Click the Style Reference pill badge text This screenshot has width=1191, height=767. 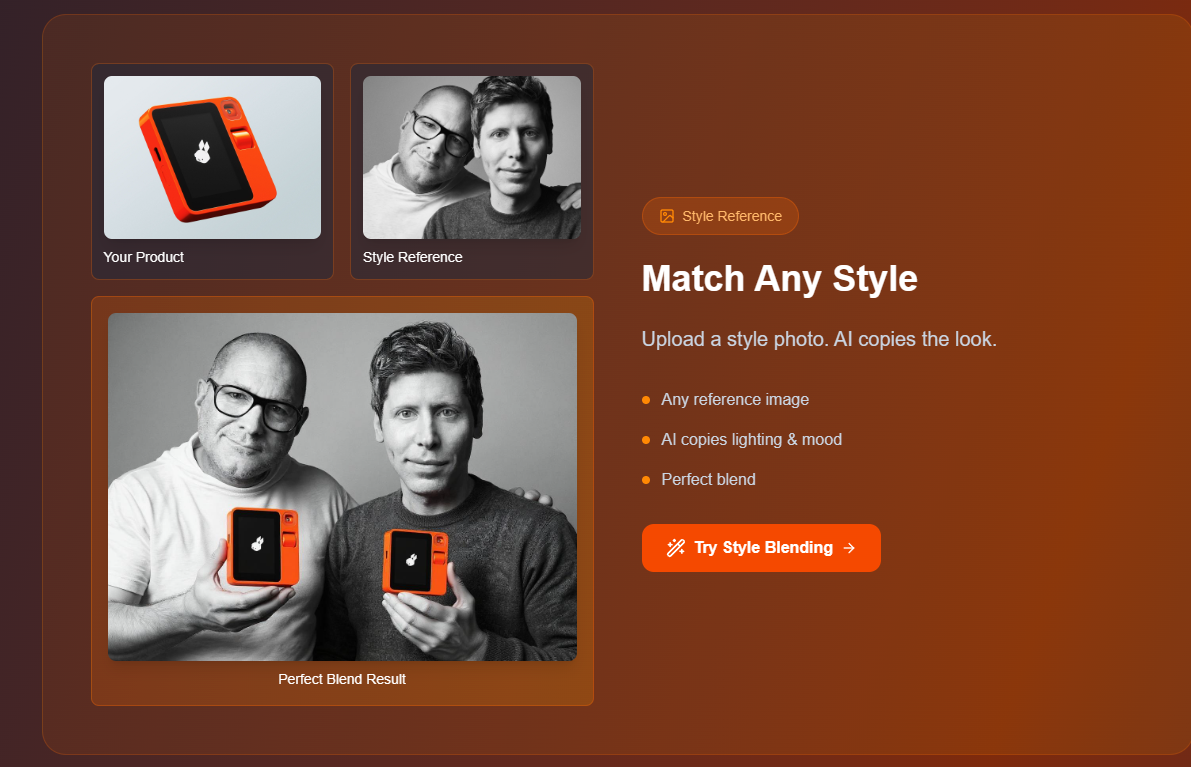point(731,216)
